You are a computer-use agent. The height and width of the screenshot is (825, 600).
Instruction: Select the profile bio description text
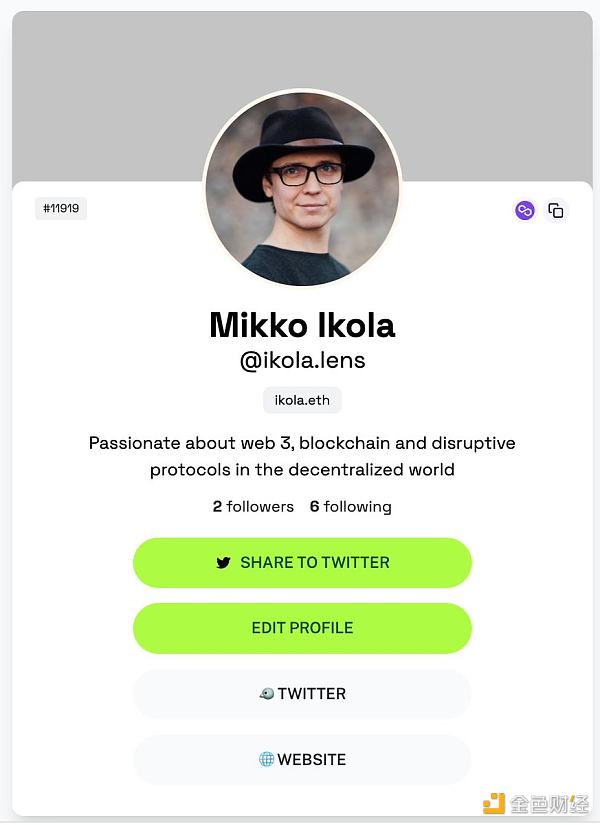[x=302, y=456]
